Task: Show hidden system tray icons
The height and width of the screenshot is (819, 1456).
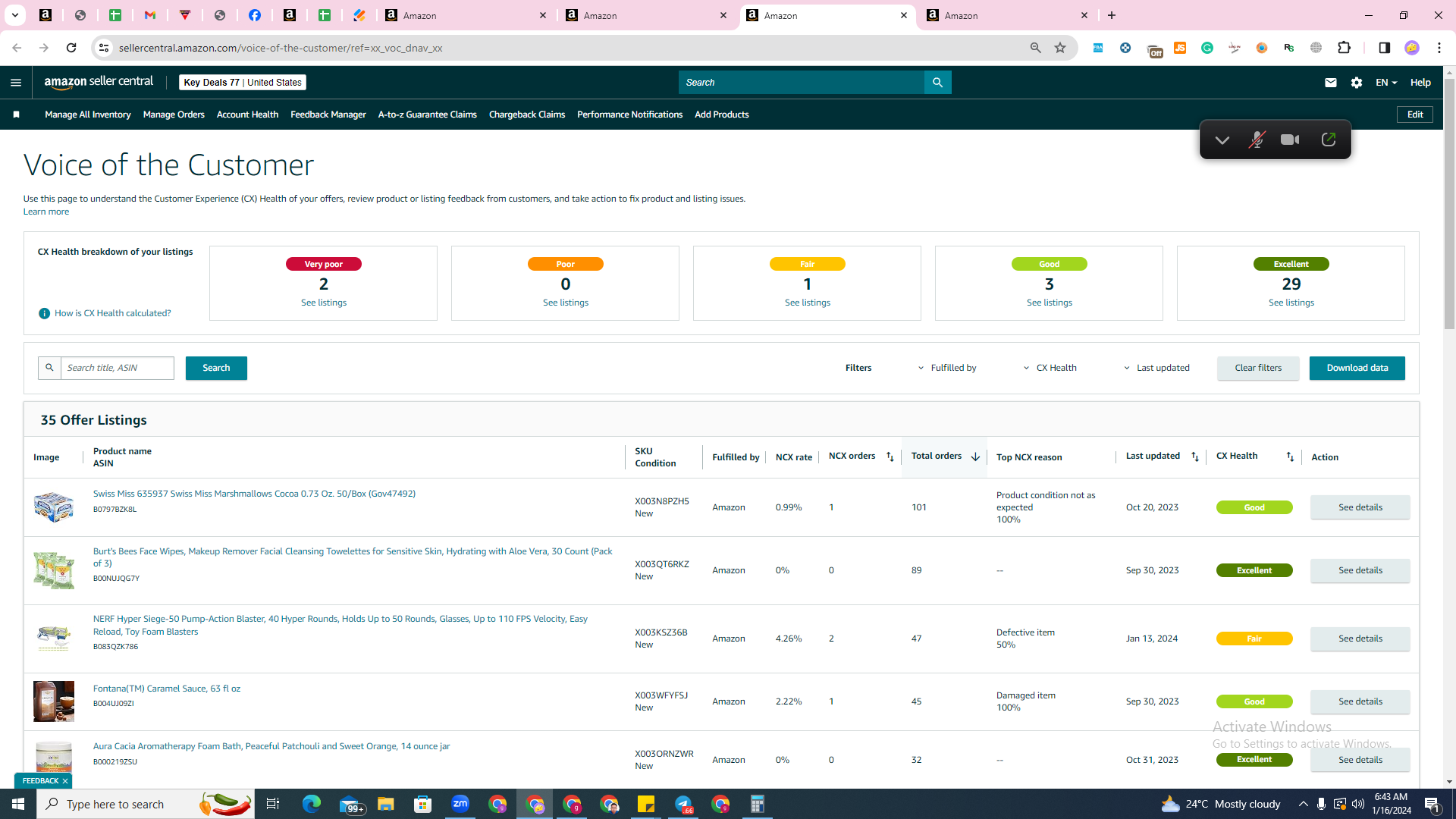Action: [1303, 804]
